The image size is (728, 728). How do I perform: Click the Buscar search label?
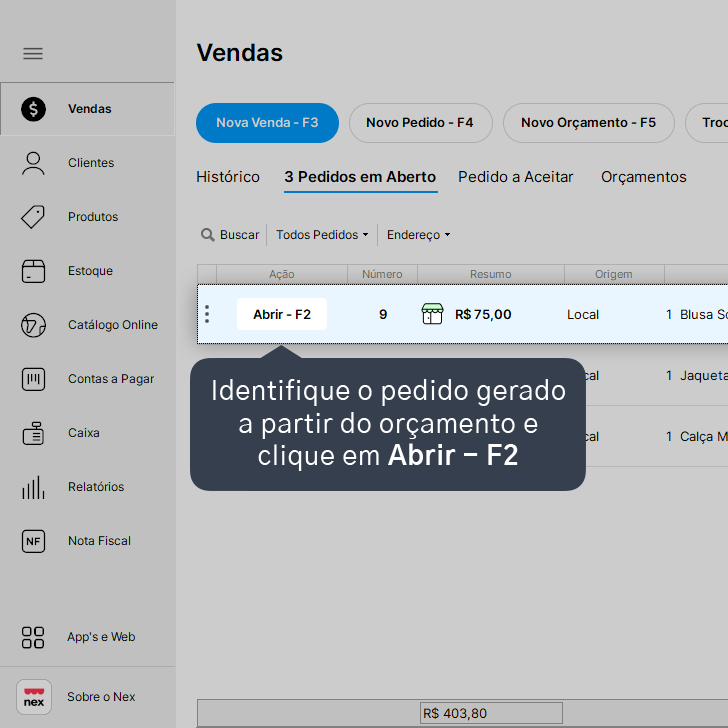(240, 235)
